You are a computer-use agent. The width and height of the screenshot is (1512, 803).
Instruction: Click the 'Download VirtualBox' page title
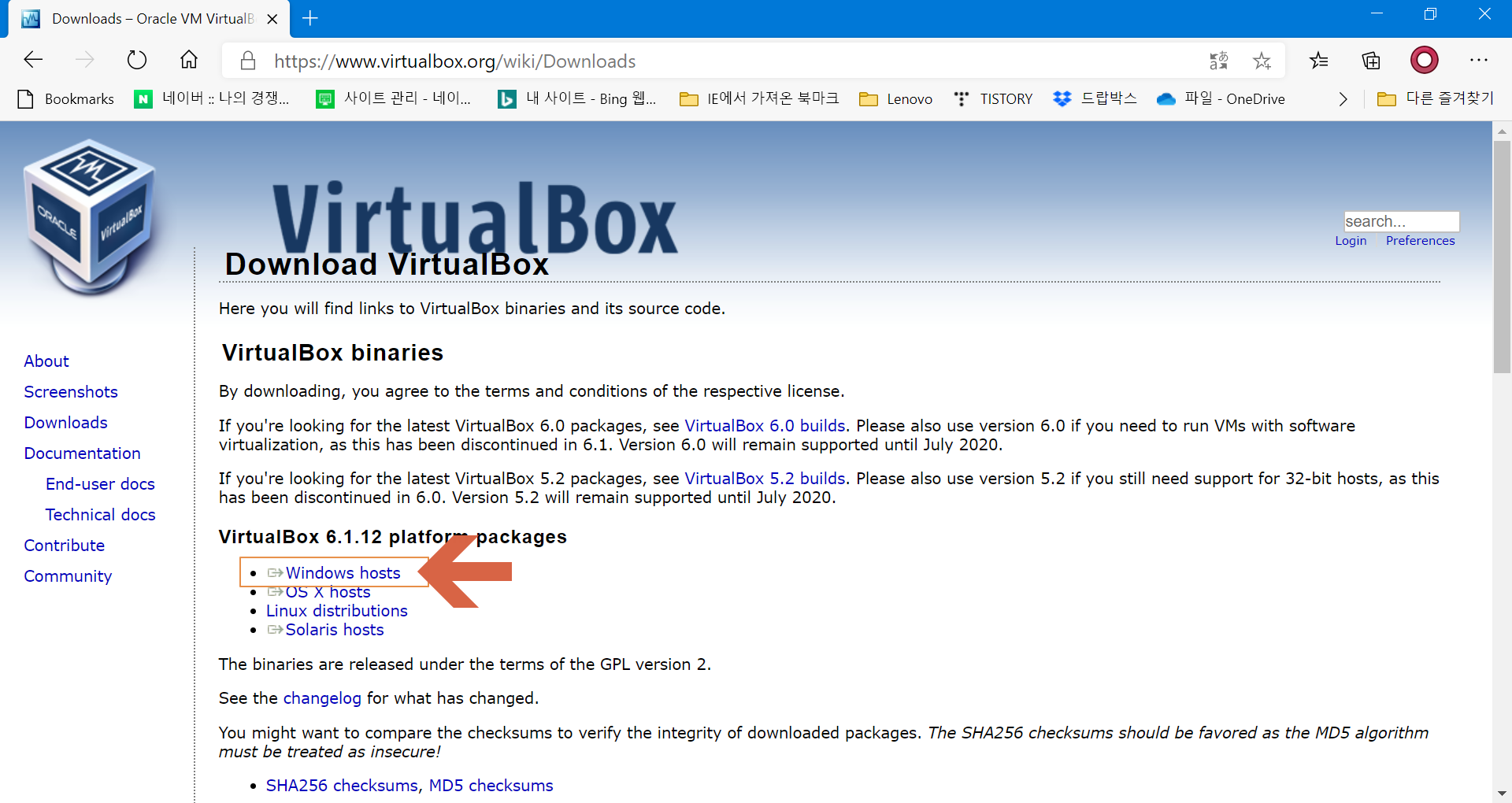pyautogui.click(x=387, y=265)
